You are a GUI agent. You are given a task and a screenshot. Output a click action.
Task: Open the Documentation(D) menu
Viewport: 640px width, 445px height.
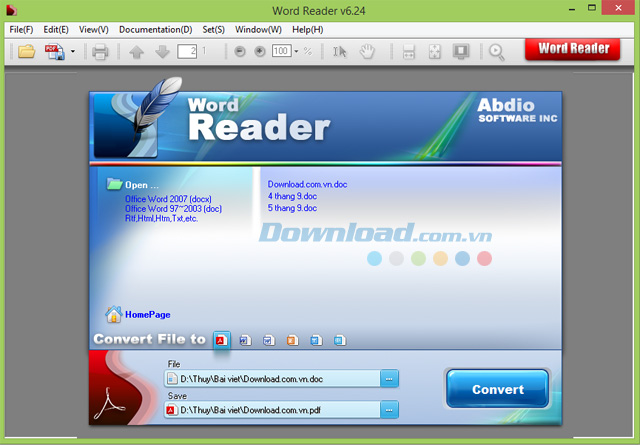tap(156, 29)
